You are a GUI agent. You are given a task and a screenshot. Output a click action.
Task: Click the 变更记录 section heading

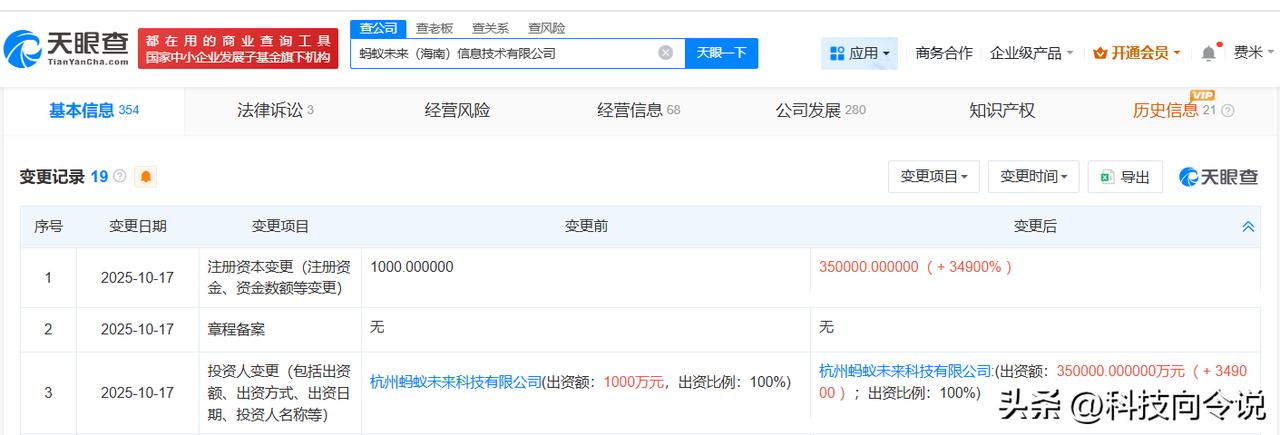(52, 177)
